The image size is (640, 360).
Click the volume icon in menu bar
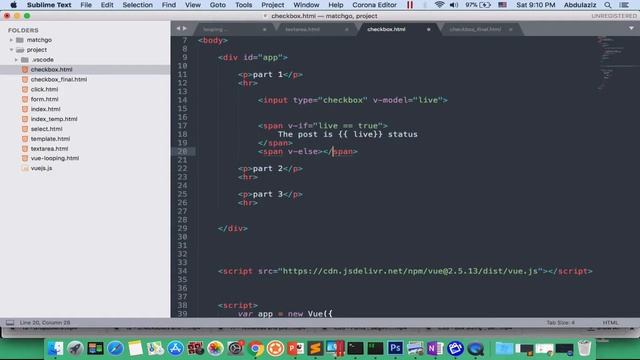tap(454, 5)
